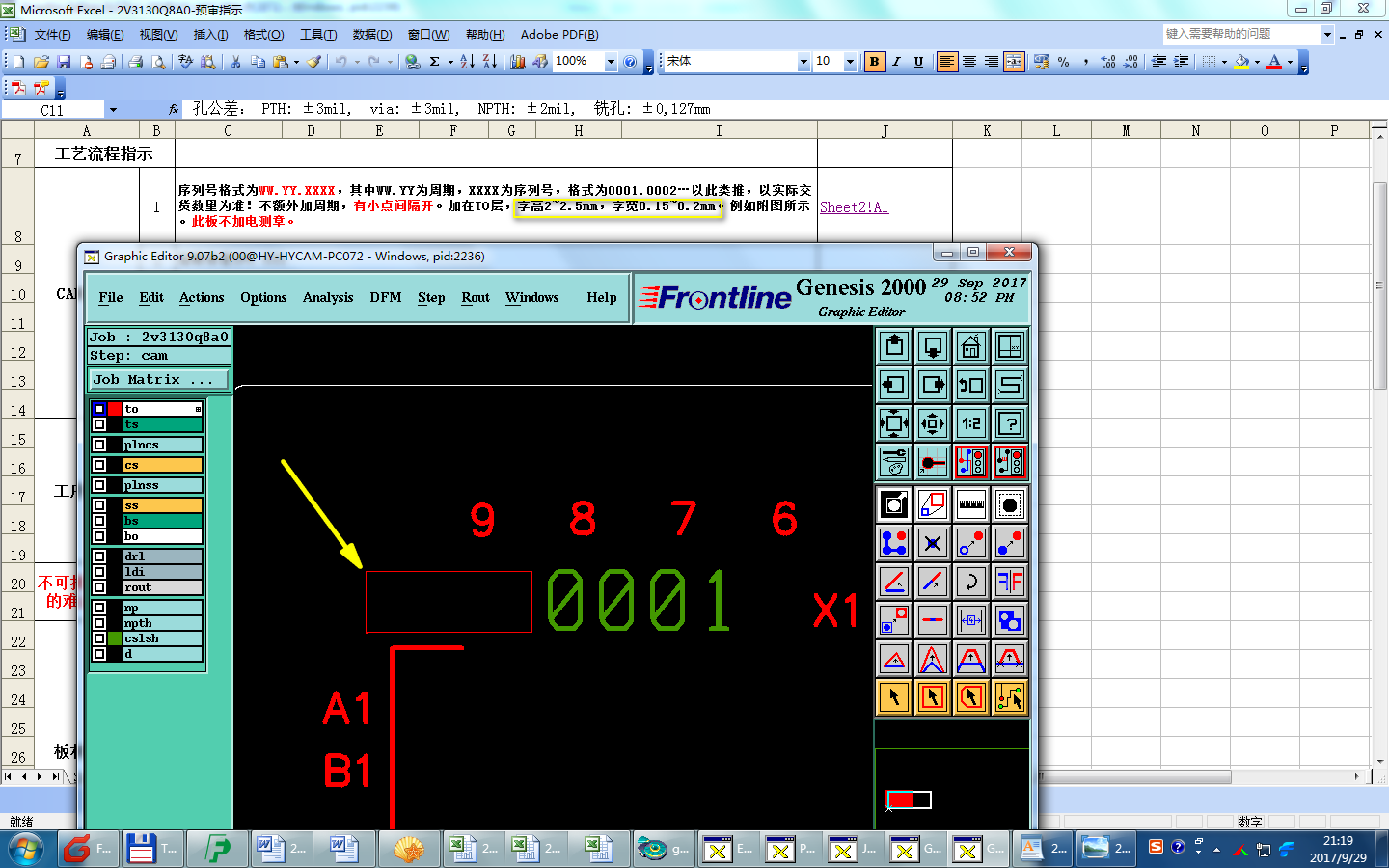The height and width of the screenshot is (868, 1389).
Task: Click Sort Ascending A-Z icon
Action: click(467, 62)
